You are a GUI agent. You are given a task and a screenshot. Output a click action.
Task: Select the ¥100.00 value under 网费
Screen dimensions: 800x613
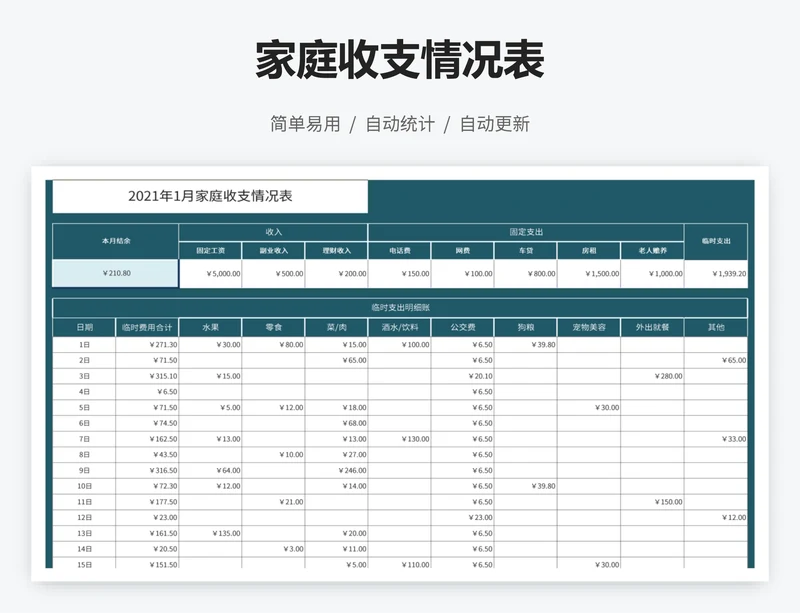[x=463, y=274]
